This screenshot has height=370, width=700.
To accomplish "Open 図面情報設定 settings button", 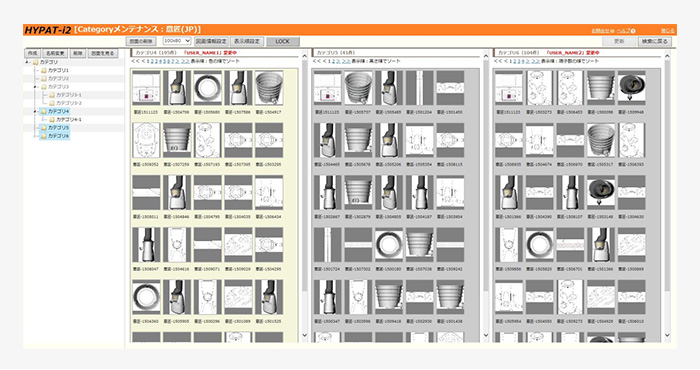I will (211, 42).
